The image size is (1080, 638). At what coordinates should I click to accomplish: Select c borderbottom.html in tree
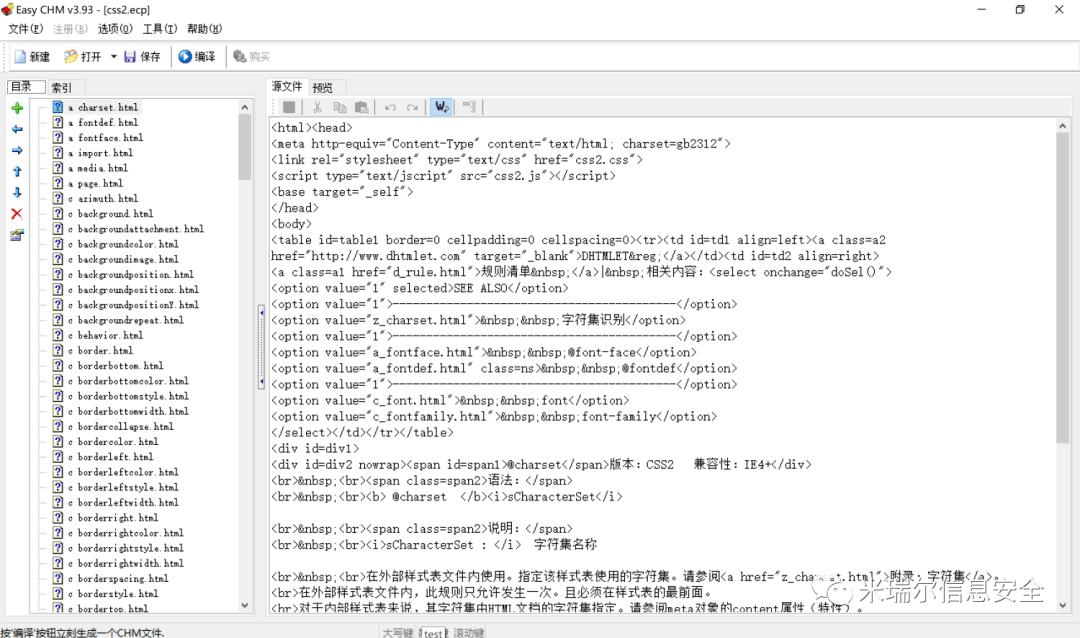(116, 366)
